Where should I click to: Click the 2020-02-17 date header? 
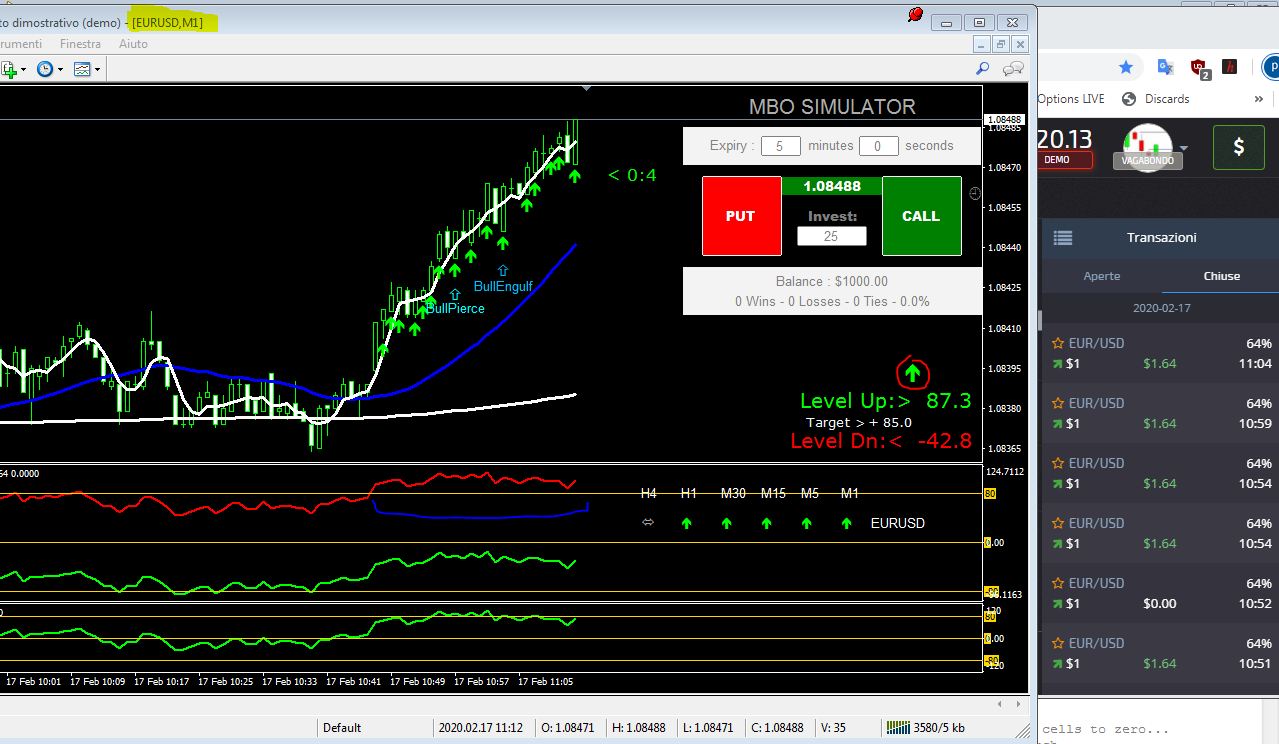[1160, 308]
